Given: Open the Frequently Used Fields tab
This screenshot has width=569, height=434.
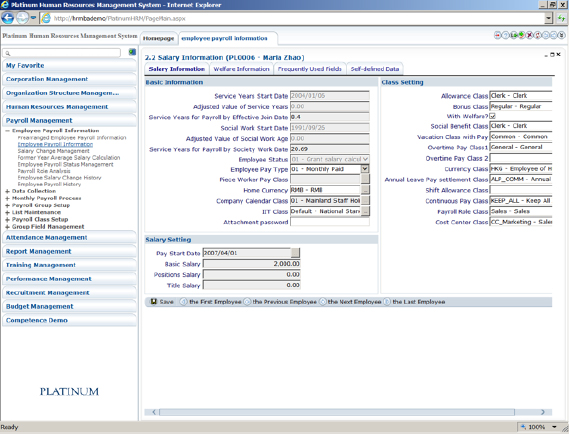Looking at the screenshot, I should point(310,69).
